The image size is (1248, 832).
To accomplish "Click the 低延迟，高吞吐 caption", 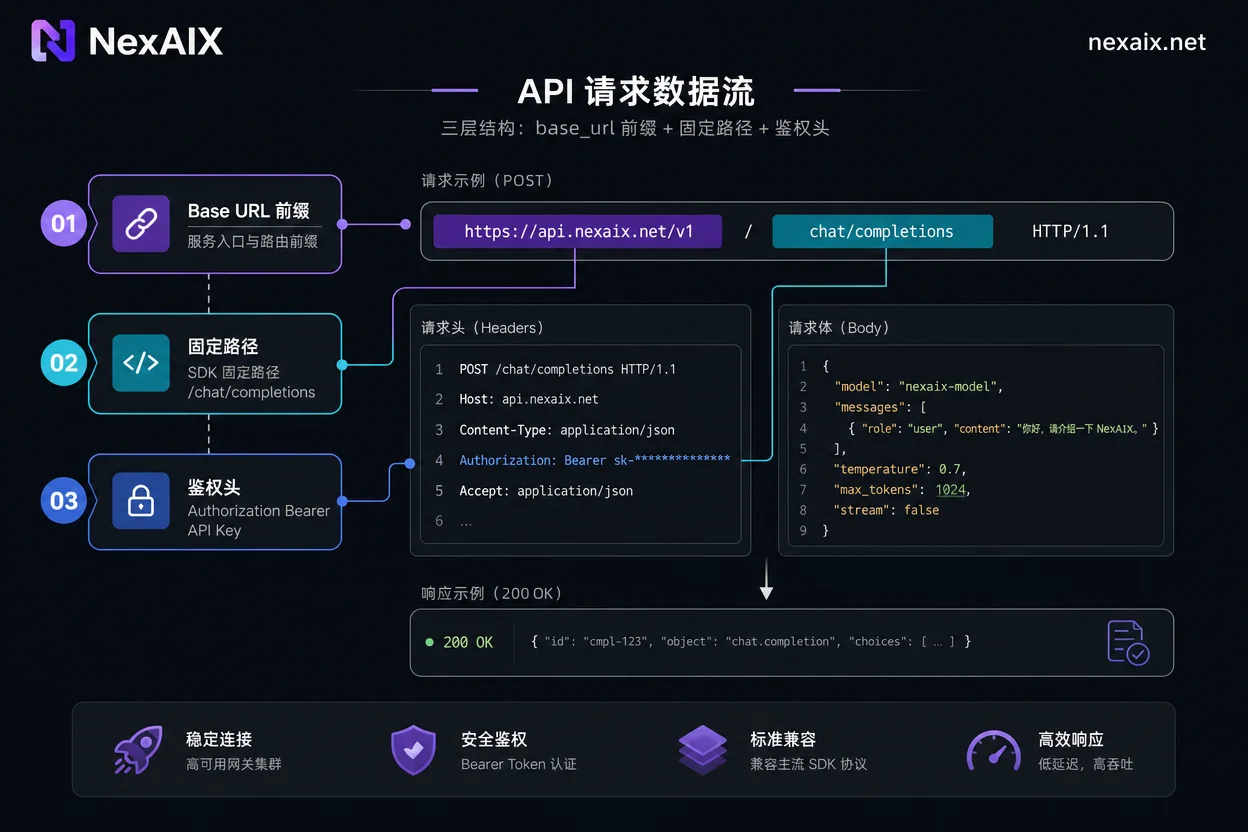I will click(1086, 764).
